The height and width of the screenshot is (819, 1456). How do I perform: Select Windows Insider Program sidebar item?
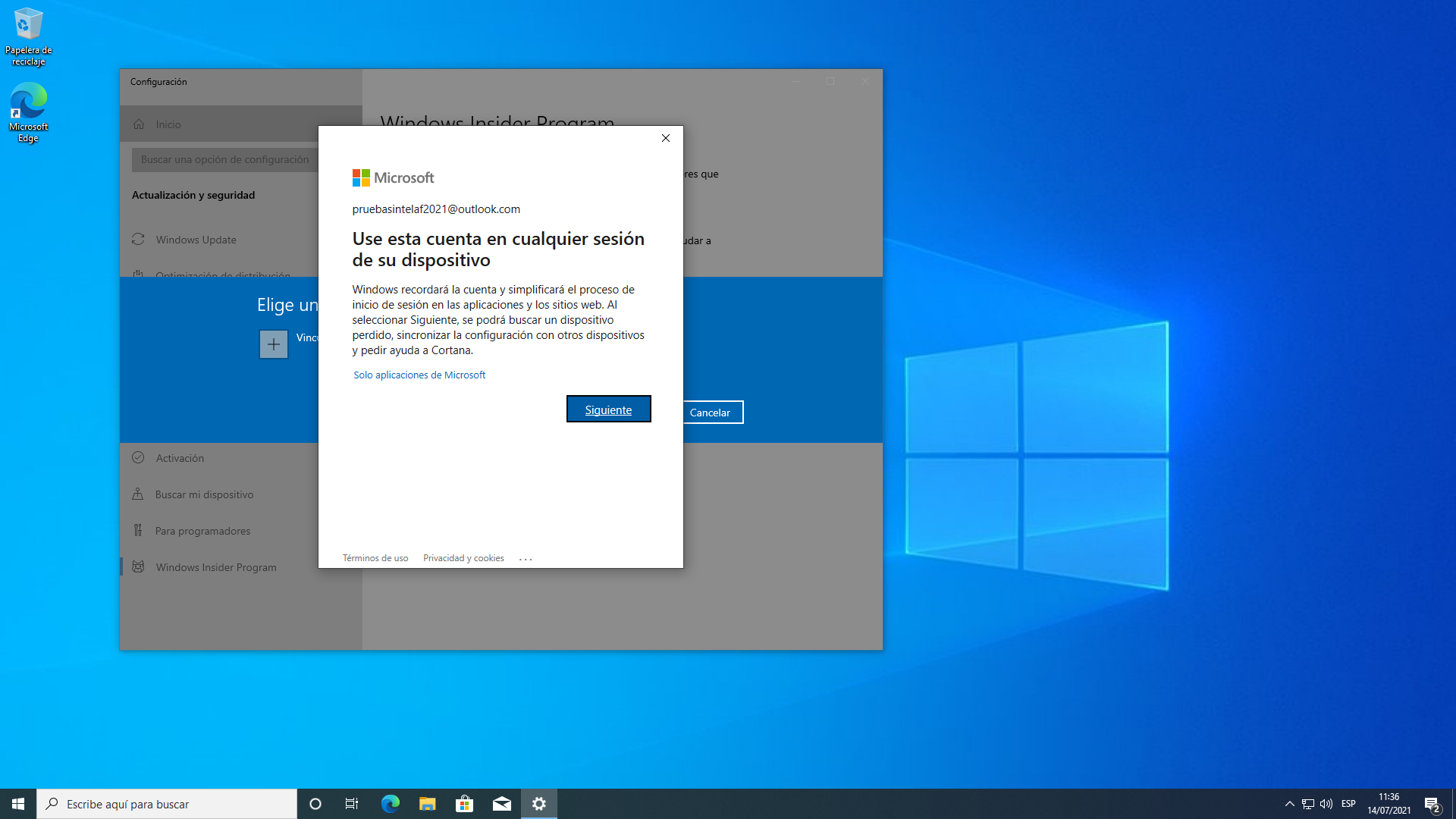(216, 567)
